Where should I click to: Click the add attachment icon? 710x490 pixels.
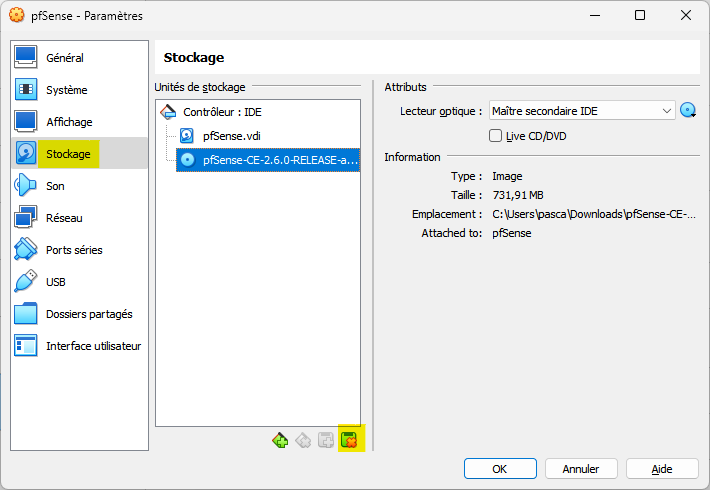[x=326, y=440]
